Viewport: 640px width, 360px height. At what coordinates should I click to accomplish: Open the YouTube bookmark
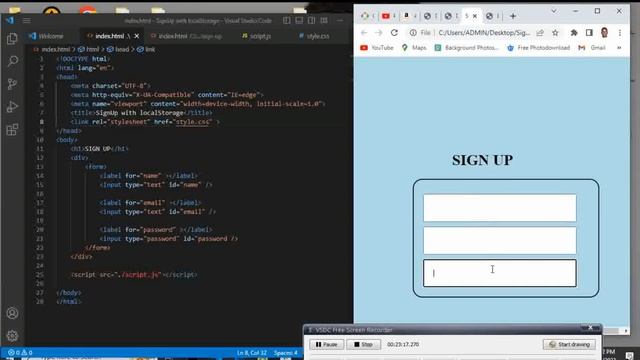(x=377, y=48)
